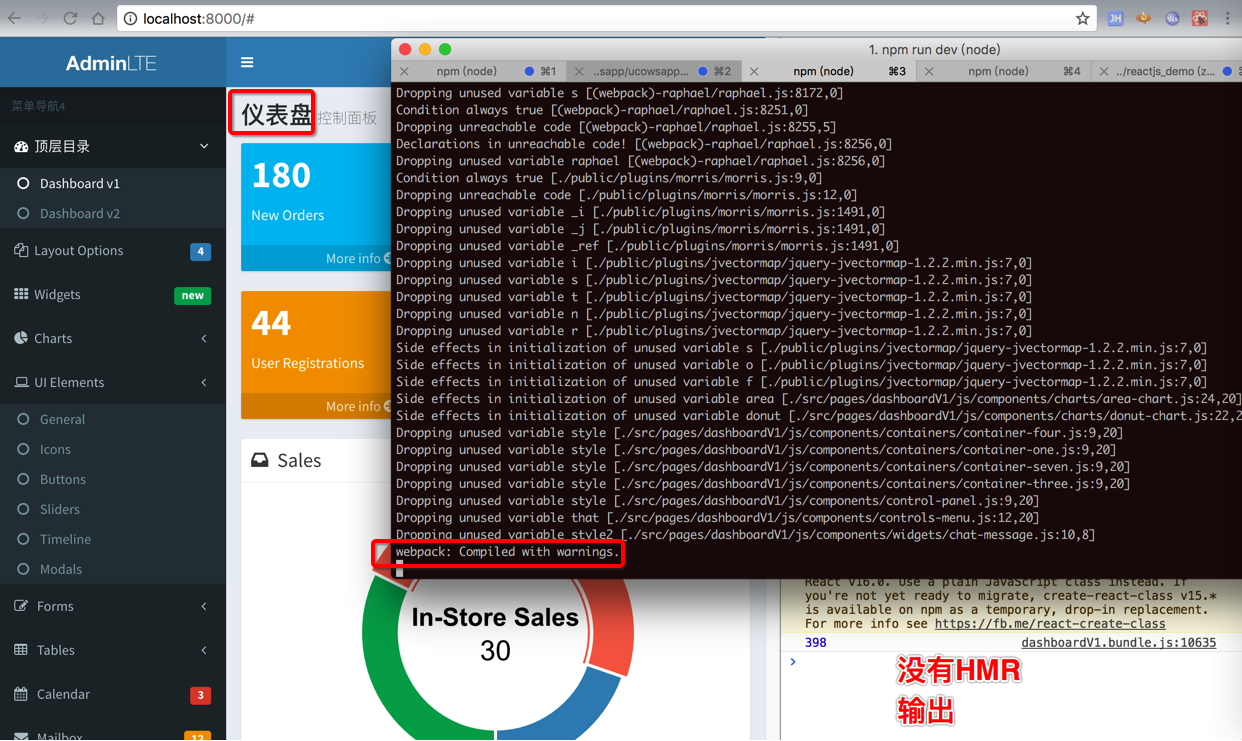Select Dashboard v2 in the sidebar
This screenshot has height=741, width=1242.
[80, 213]
